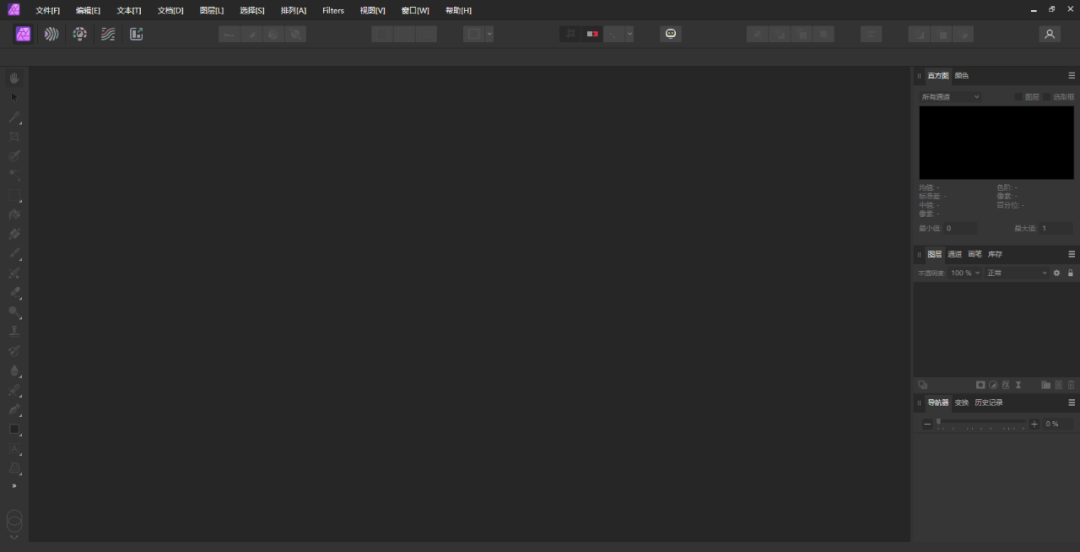Click the assistant robot icon

(671, 34)
